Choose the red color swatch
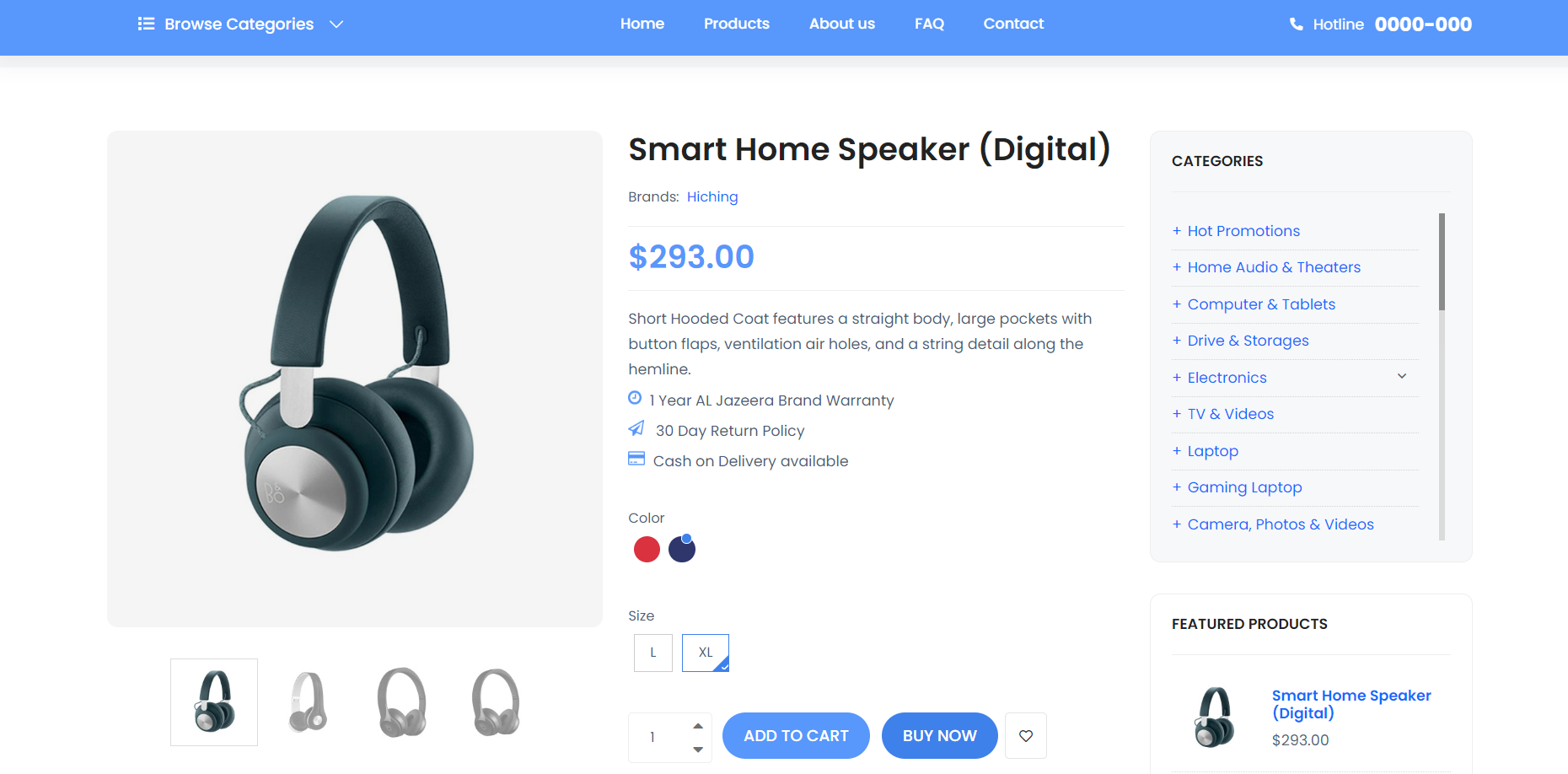 click(647, 549)
